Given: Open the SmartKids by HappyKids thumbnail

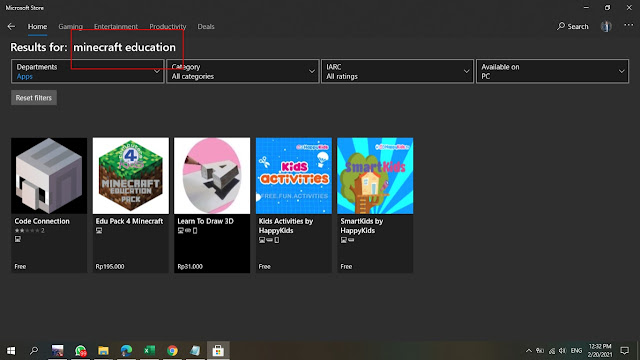Looking at the screenshot, I should (375, 176).
